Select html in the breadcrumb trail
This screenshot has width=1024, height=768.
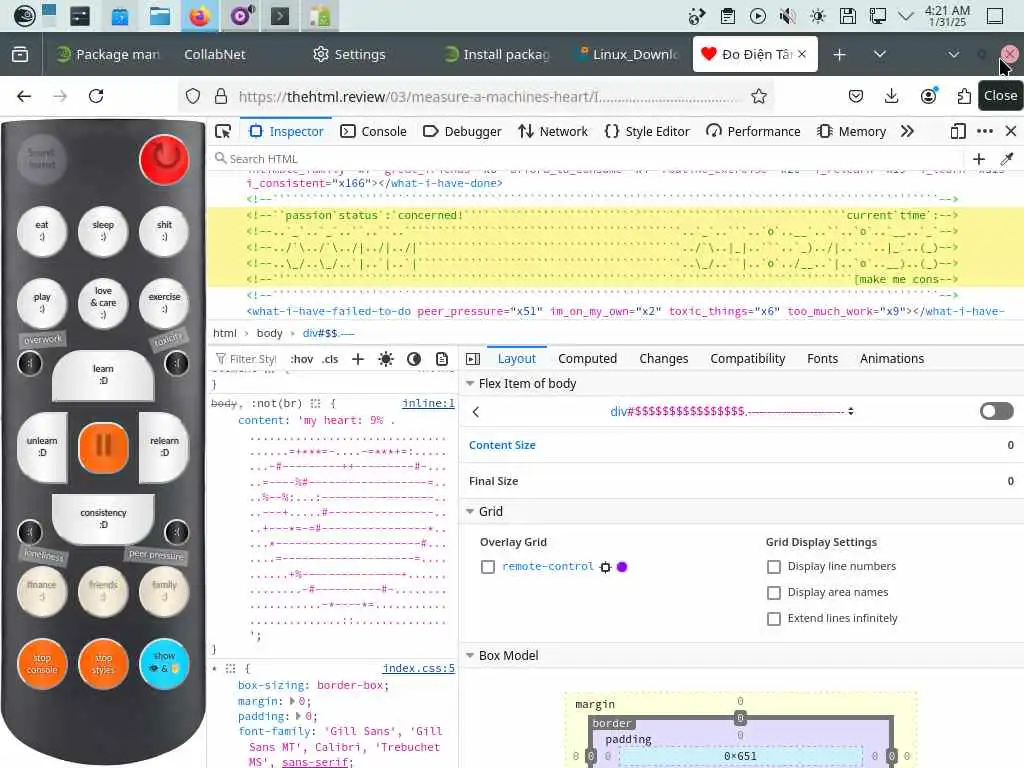click(225, 333)
